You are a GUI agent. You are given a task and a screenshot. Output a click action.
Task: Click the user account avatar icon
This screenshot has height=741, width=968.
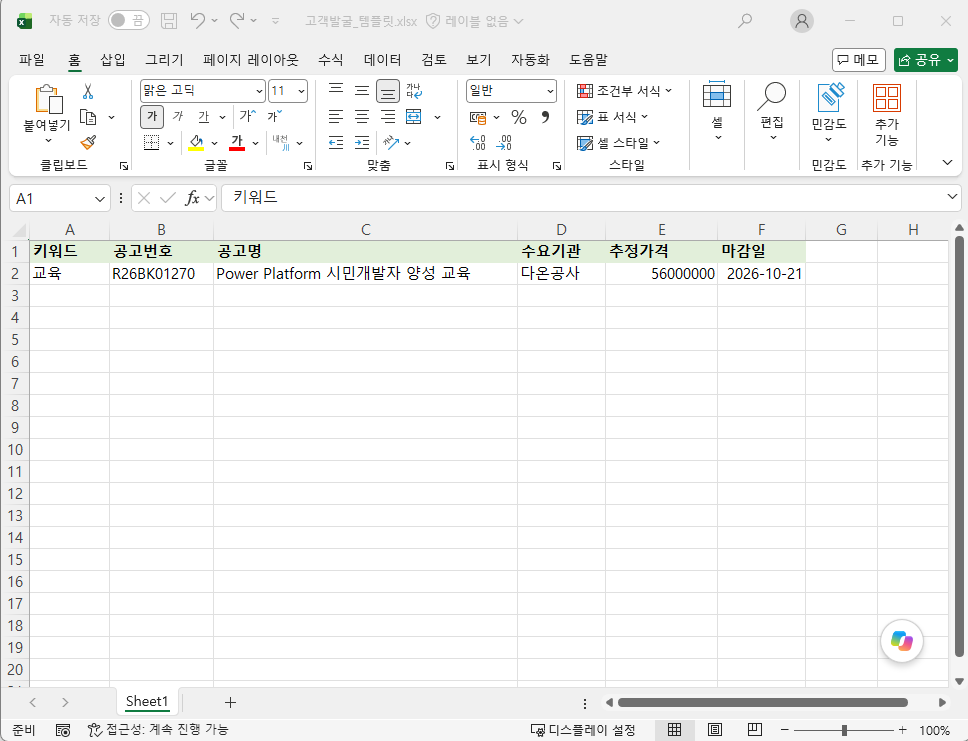pyautogui.click(x=801, y=21)
